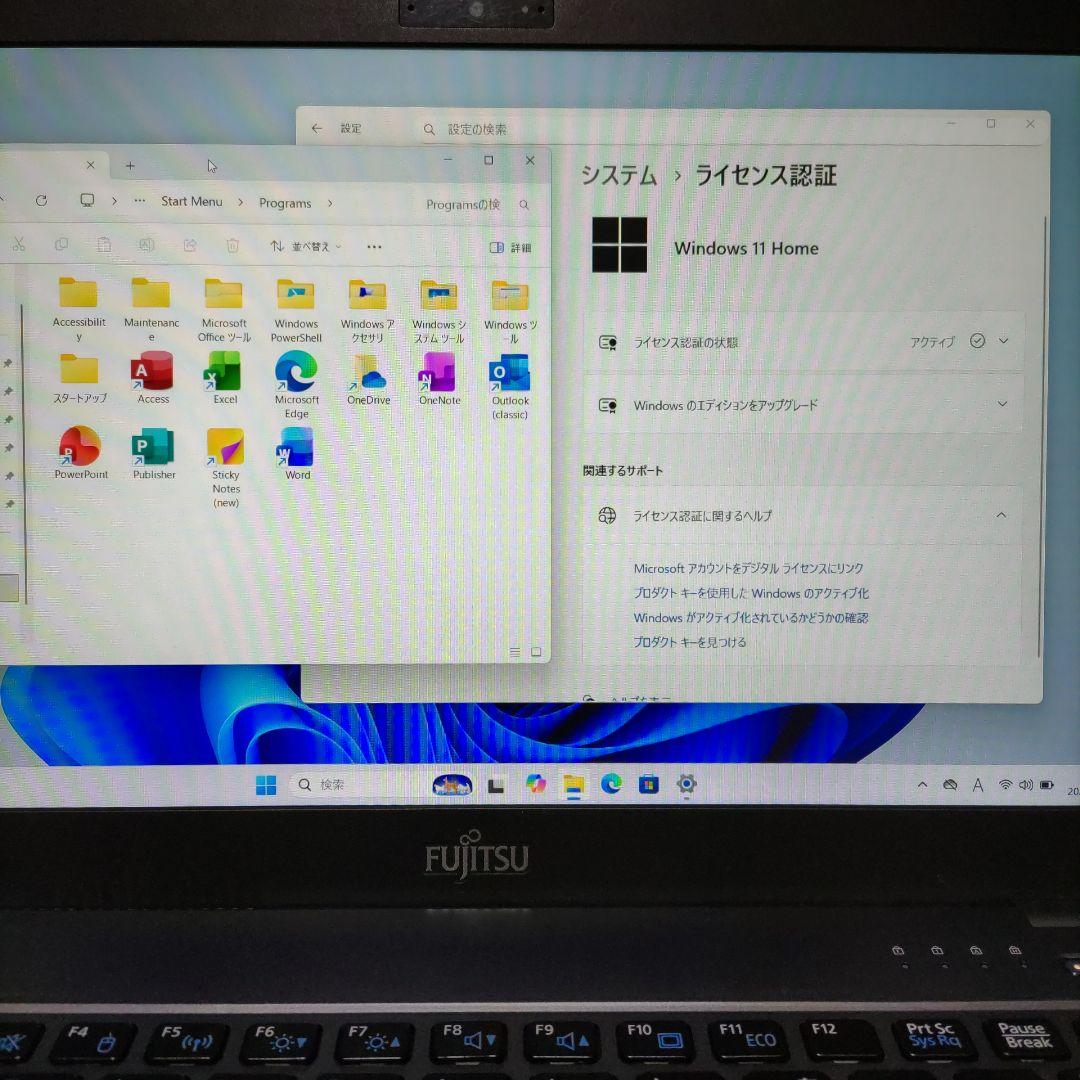
Task: Open the Publisher shortcut
Action: (x=152, y=450)
